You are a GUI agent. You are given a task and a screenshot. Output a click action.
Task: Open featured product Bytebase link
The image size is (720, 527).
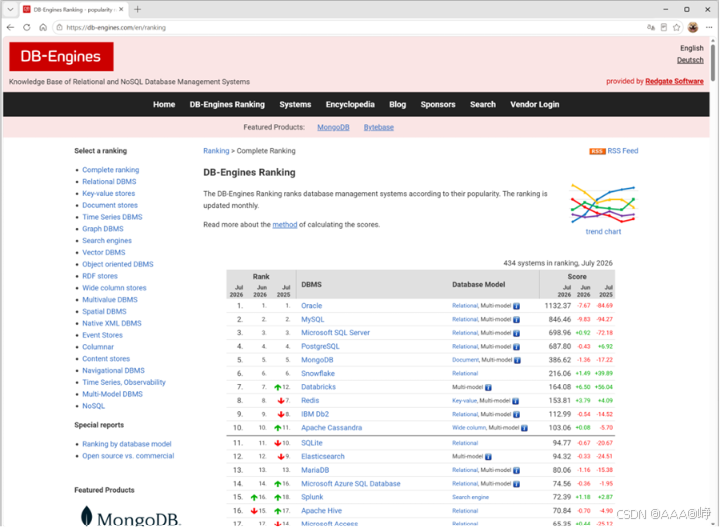point(379,127)
